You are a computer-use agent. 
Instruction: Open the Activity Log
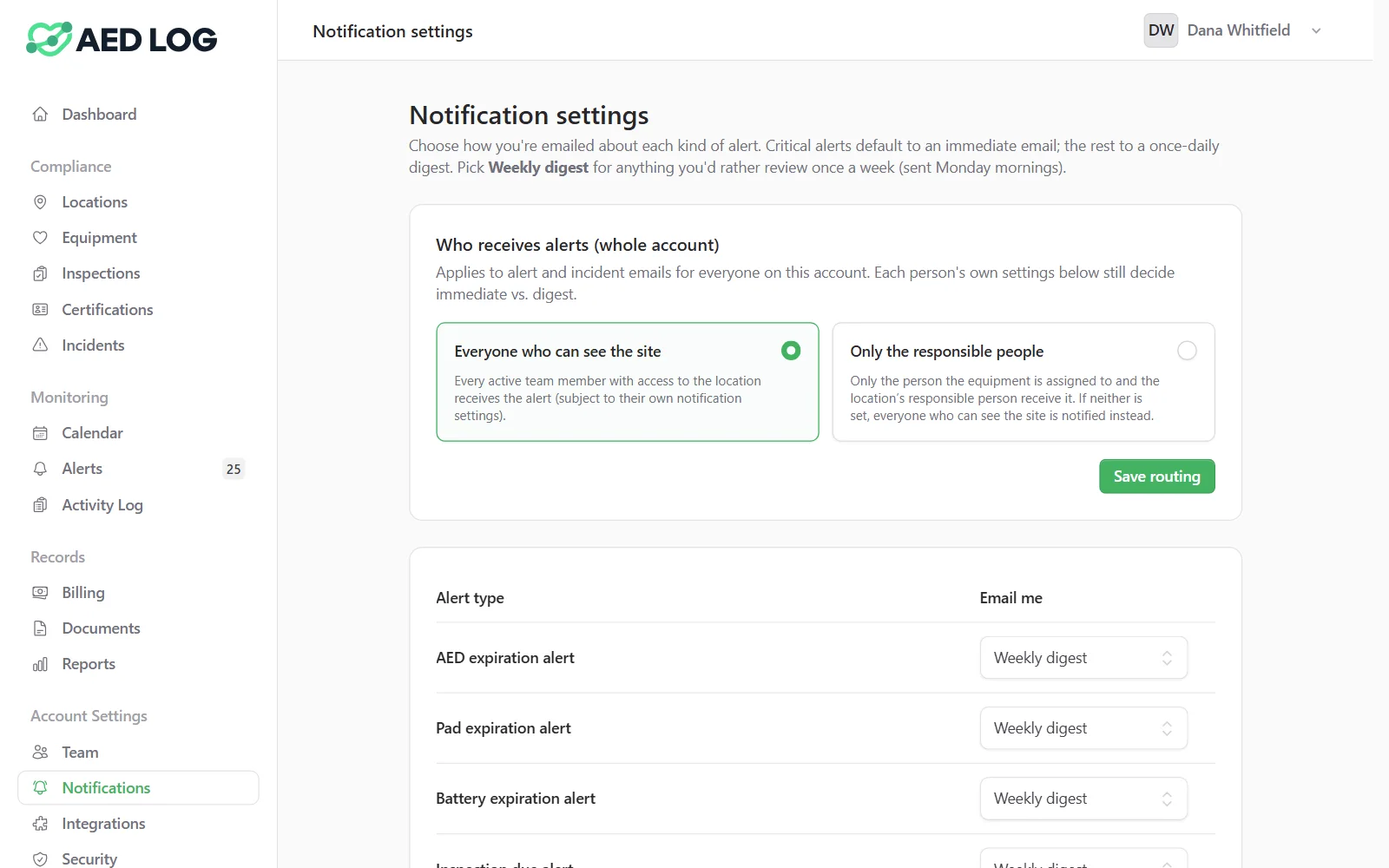click(x=138, y=505)
